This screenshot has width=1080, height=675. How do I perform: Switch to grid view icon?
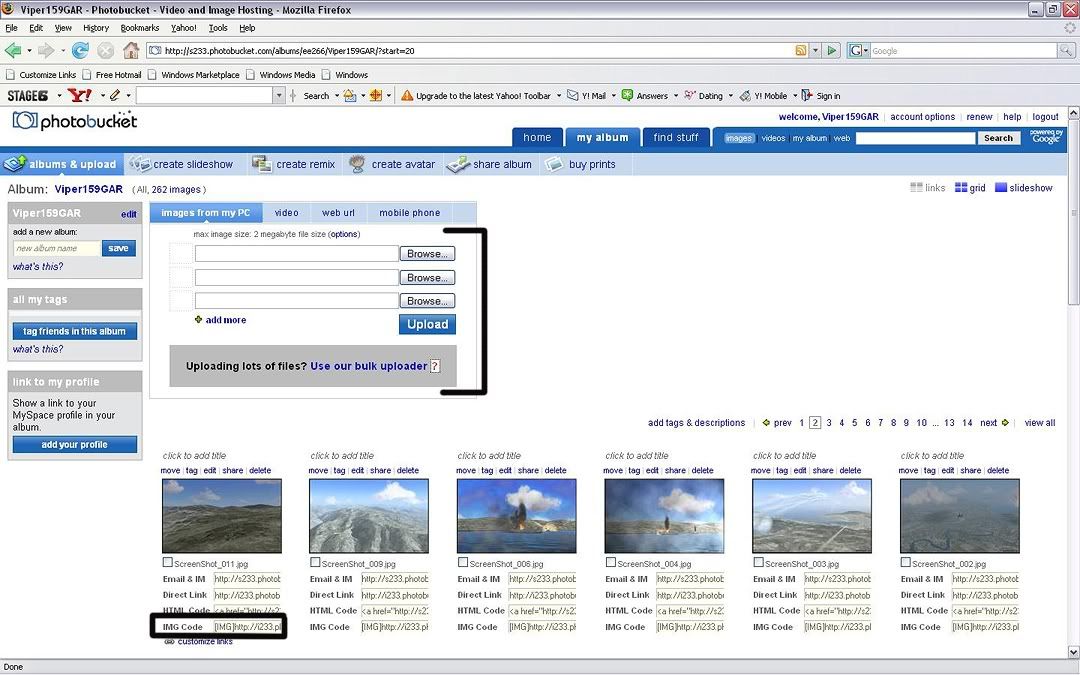point(961,188)
